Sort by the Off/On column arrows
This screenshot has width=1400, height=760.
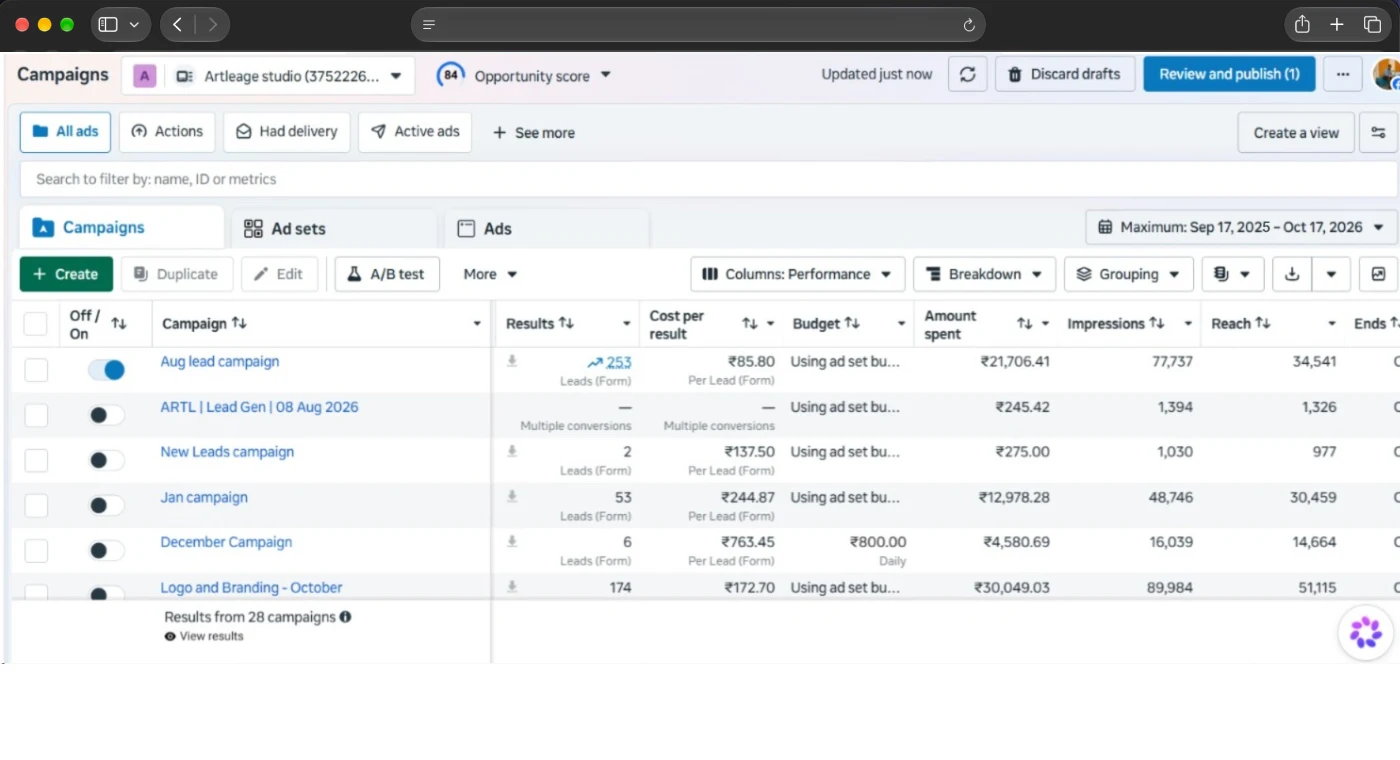click(119, 323)
